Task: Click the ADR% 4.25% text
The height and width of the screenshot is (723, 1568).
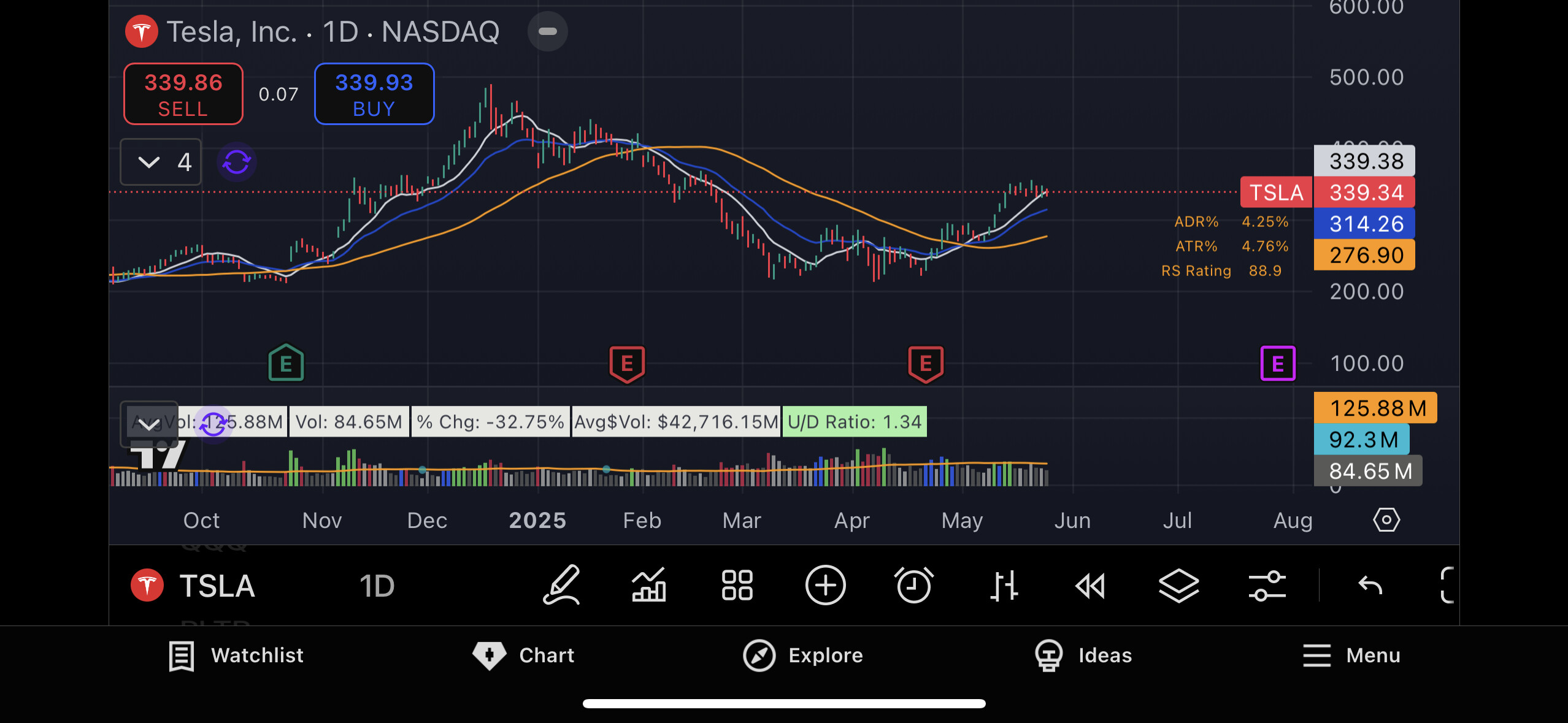Action: click(x=1231, y=221)
